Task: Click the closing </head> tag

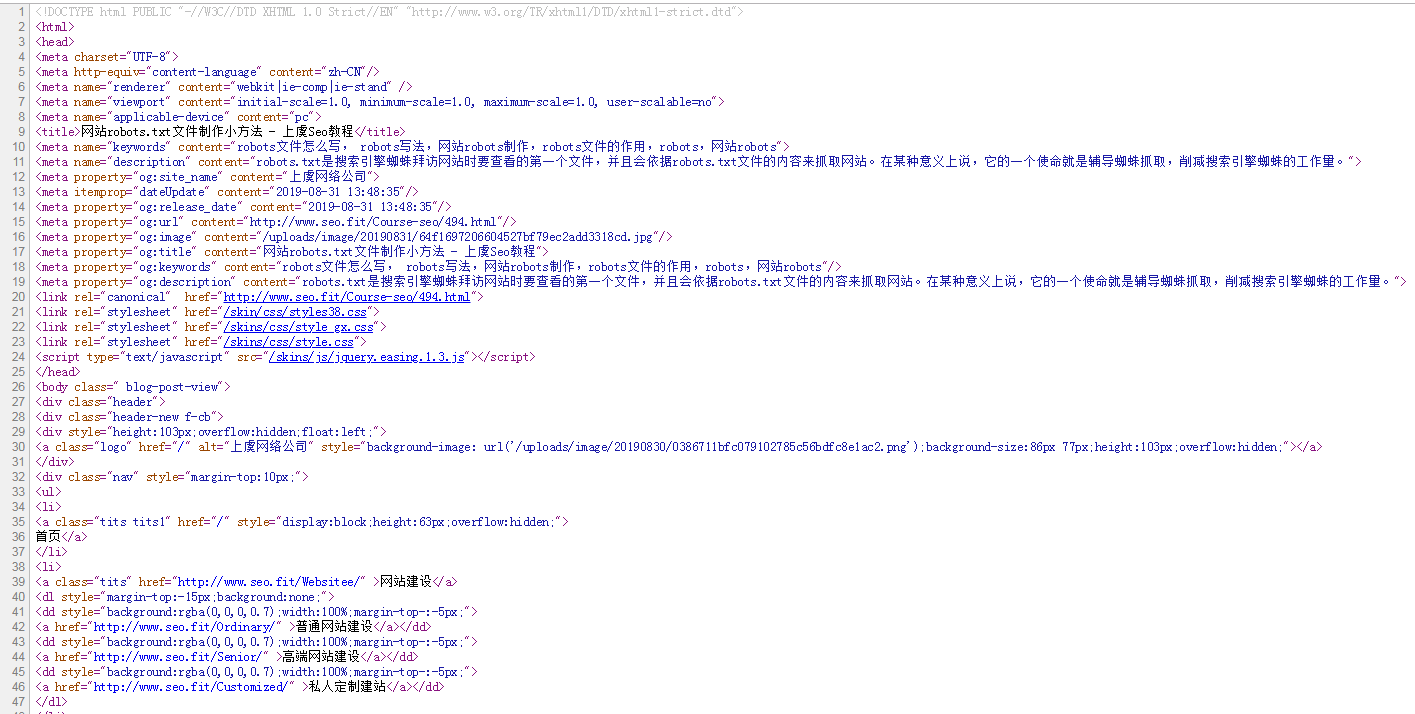Action: 57,372
